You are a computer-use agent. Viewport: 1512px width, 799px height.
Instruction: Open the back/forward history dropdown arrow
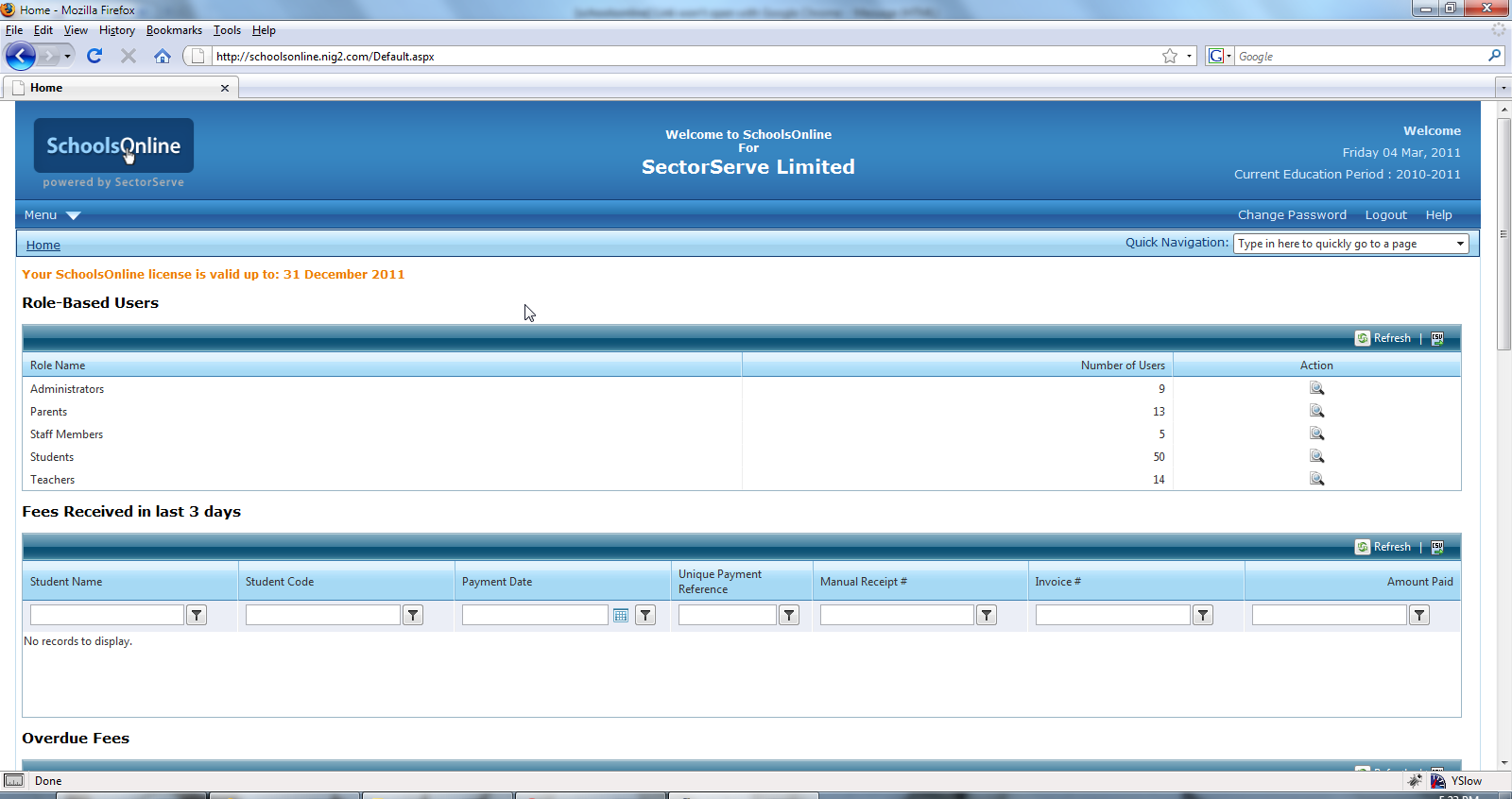[x=67, y=56]
